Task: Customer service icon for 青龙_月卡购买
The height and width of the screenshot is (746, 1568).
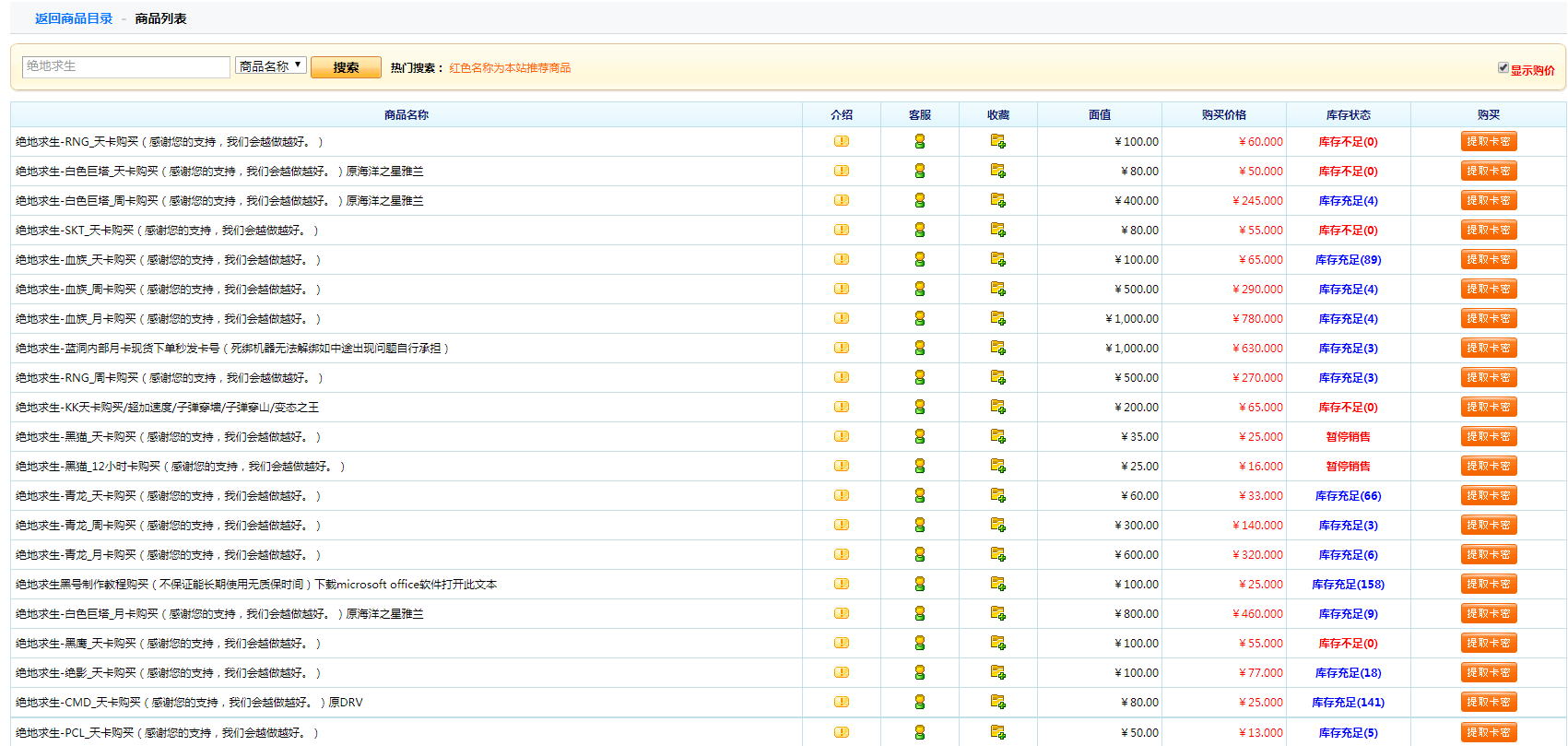Action: click(919, 554)
